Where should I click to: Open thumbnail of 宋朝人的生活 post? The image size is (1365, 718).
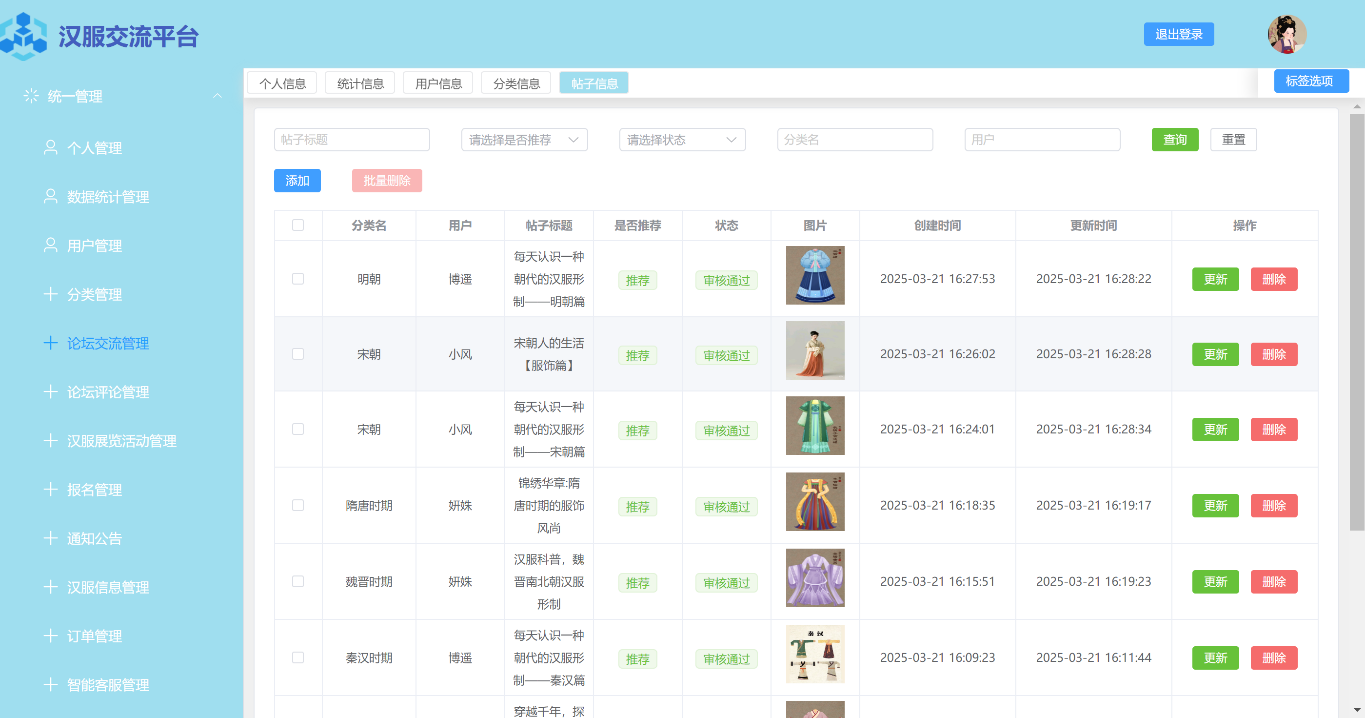tap(815, 351)
